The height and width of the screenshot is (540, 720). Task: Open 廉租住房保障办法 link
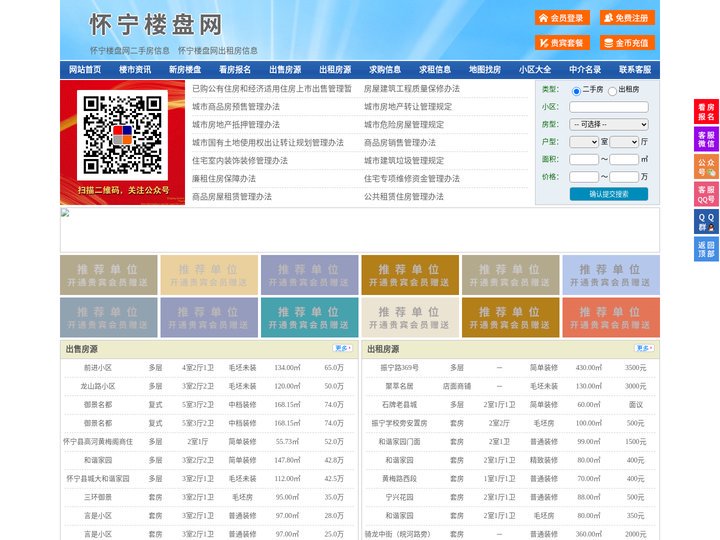point(224,179)
